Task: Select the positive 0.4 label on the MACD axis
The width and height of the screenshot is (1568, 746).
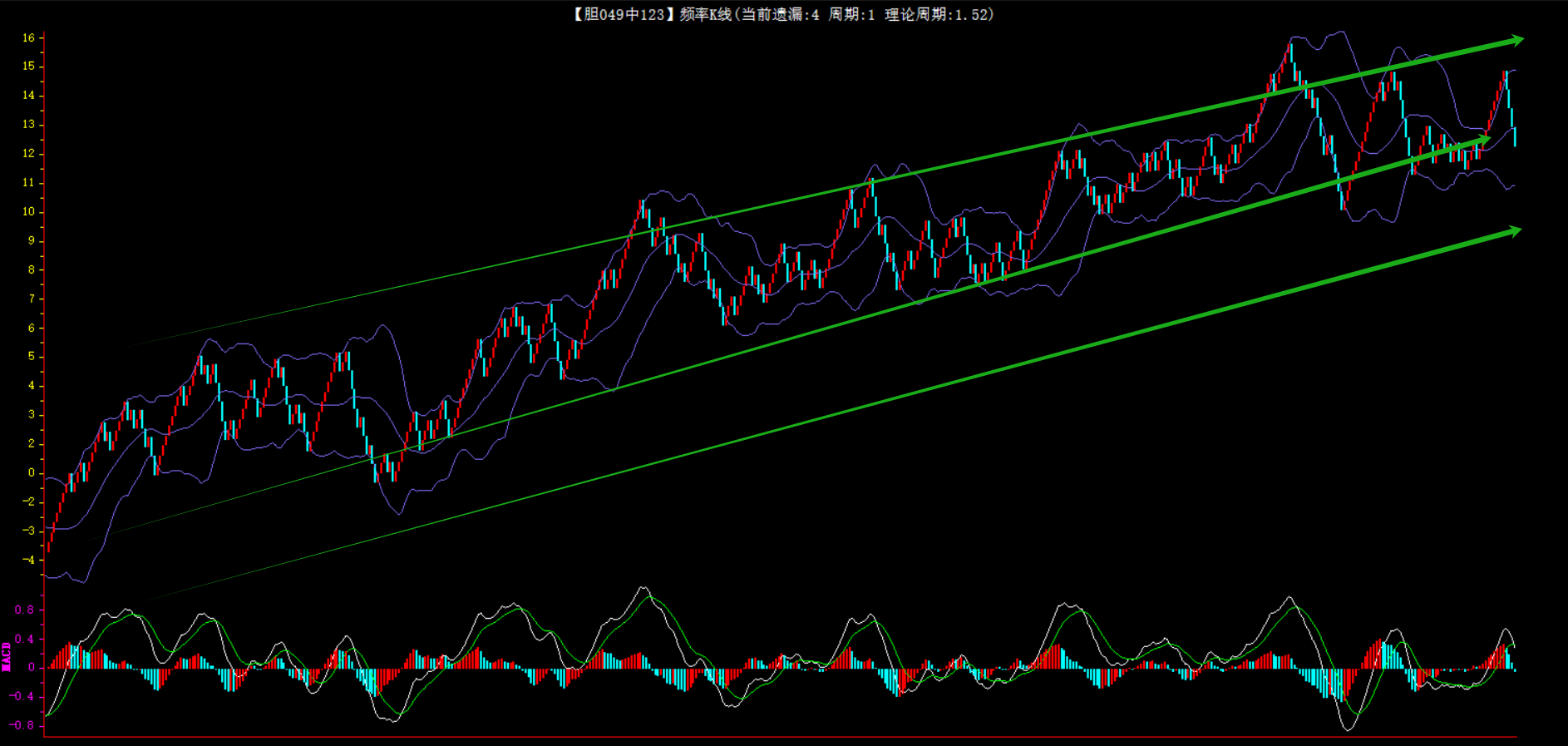Action: [25, 640]
